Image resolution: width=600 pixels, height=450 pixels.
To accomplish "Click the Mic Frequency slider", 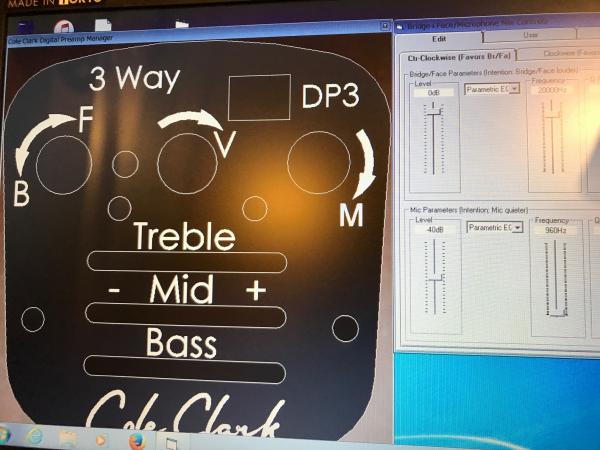I will pyautogui.click(x=556, y=278).
